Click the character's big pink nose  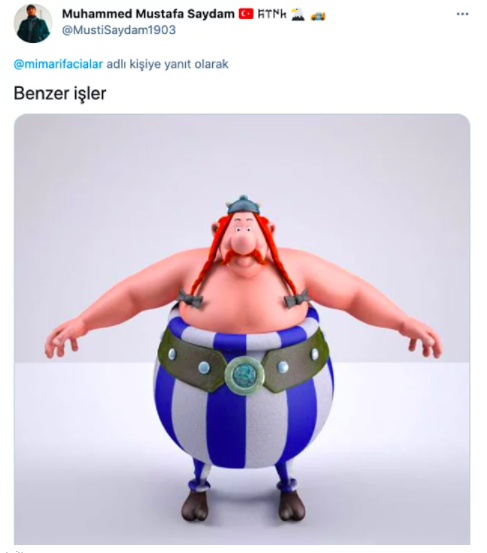coord(240,243)
